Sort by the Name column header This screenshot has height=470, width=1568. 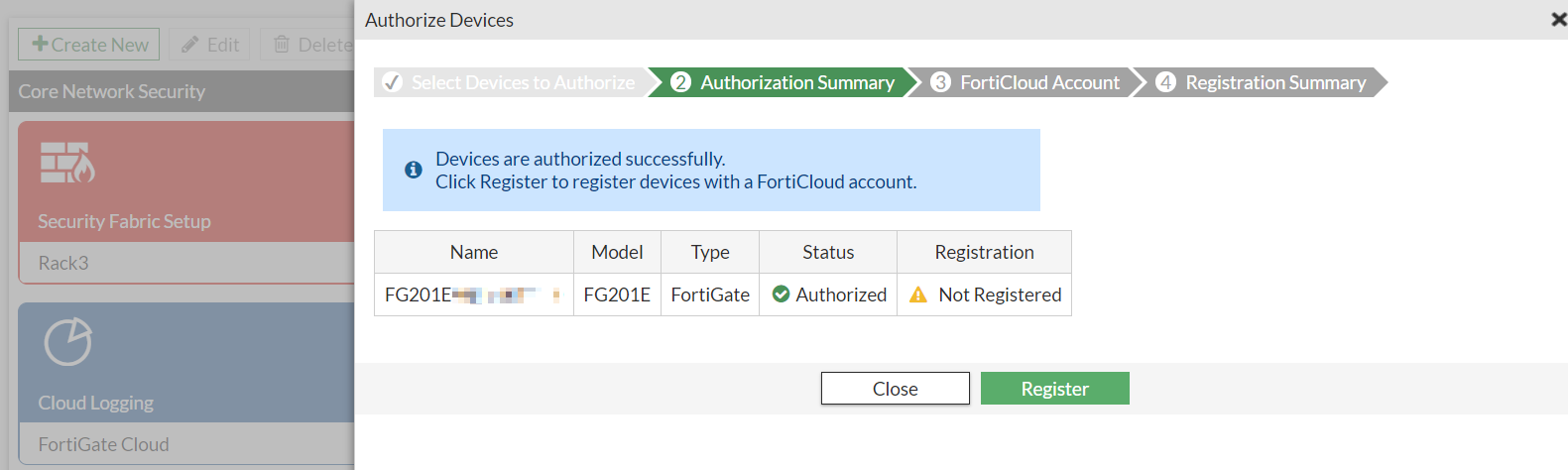pyautogui.click(x=474, y=252)
